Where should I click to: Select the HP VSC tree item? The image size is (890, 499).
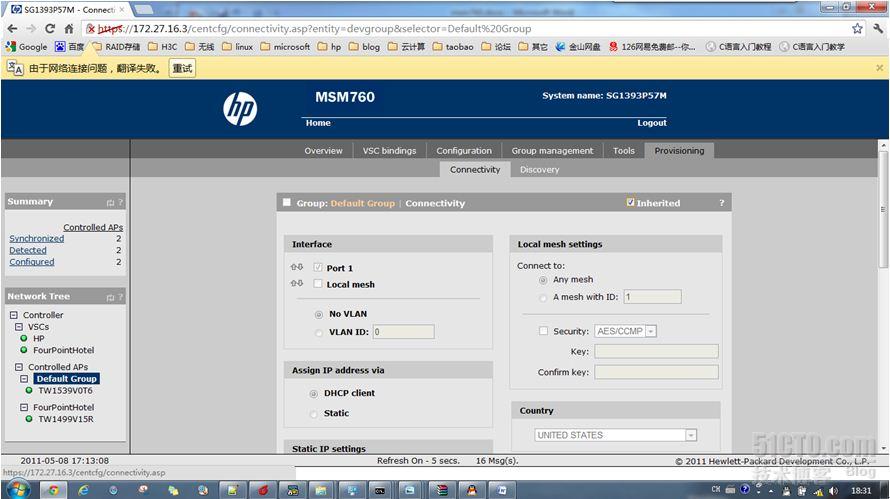tap(39, 338)
